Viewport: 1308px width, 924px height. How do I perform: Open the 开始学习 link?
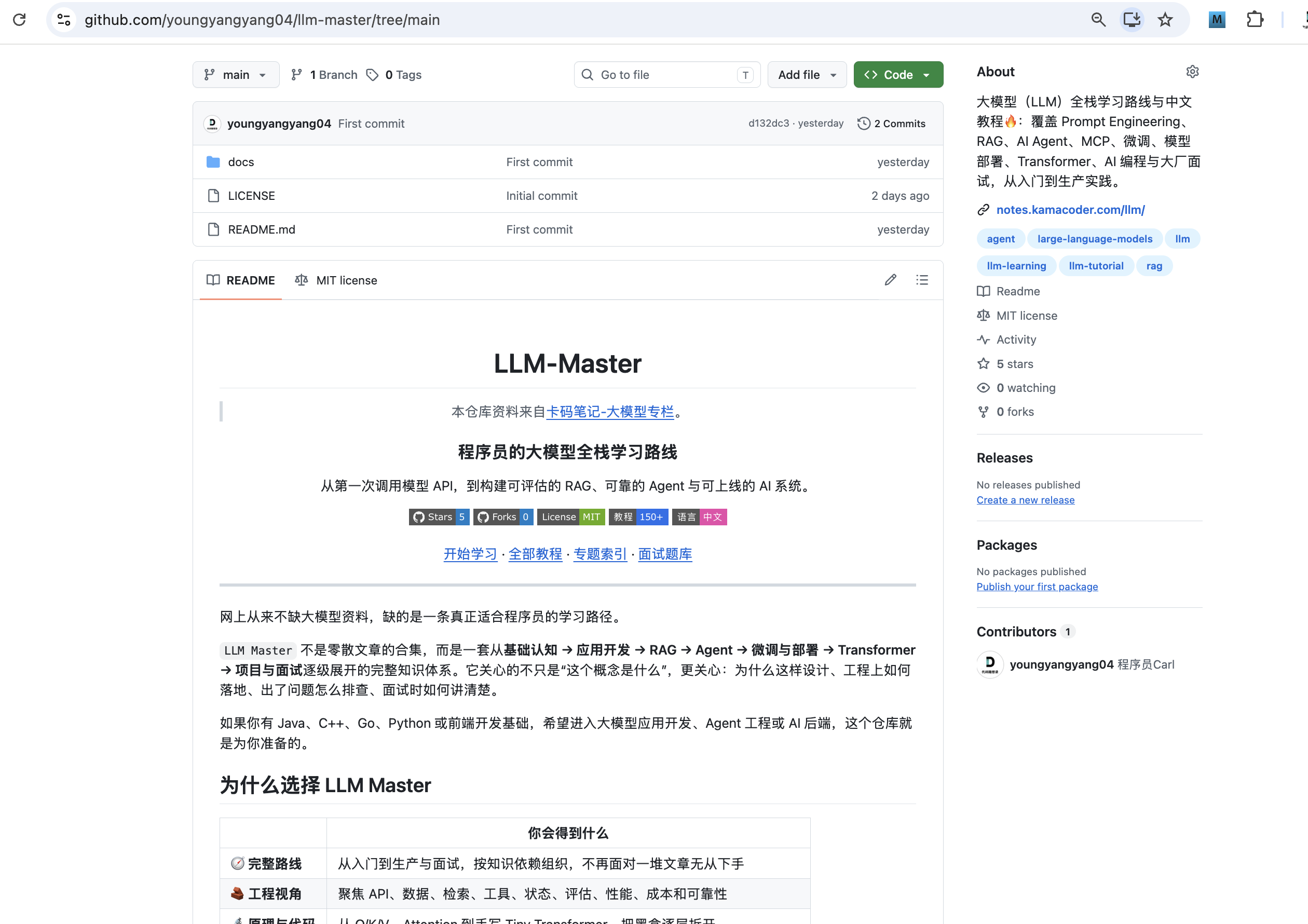coord(470,554)
